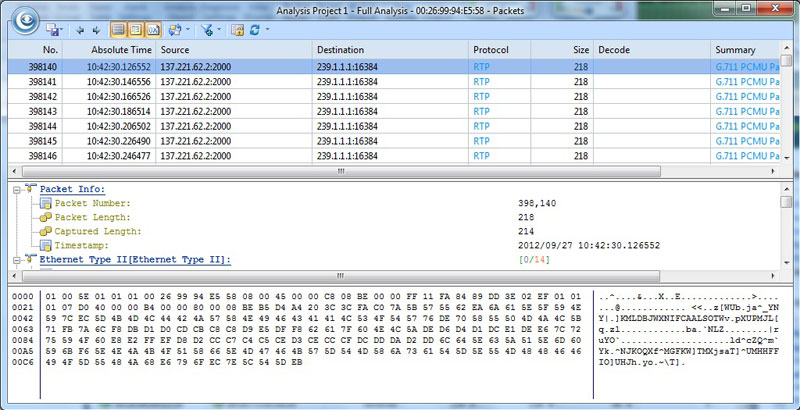The image size is (800, 410).
Task: Click the Packet Info section icon
Action: (30, 189)
